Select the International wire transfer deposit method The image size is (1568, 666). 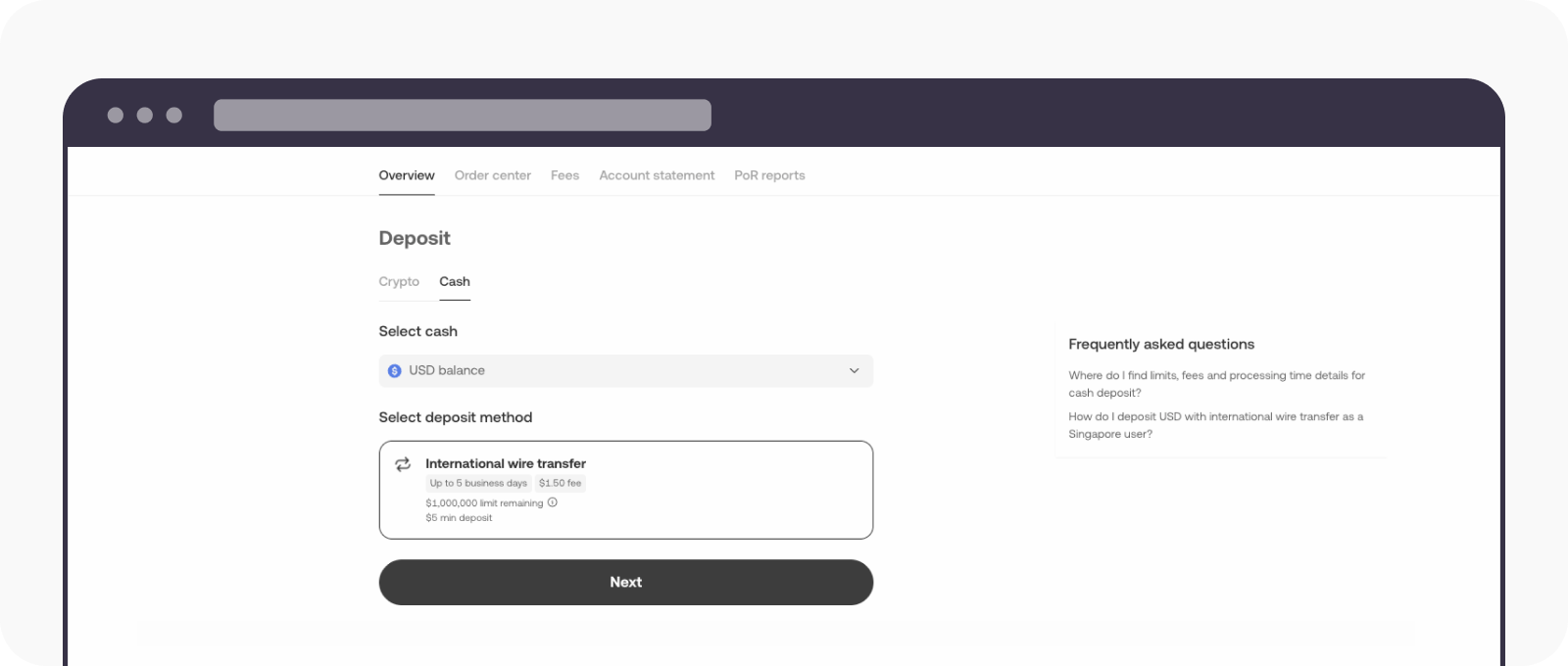626,490
